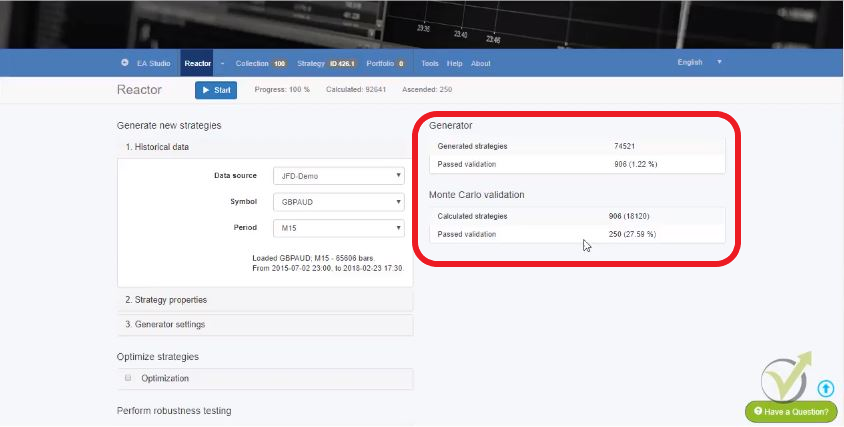Image resolution: width=844 pixels, height=427 pixels.
Task: Open the Tools menu
Action: pyautogui.click(x=430, y=63)
